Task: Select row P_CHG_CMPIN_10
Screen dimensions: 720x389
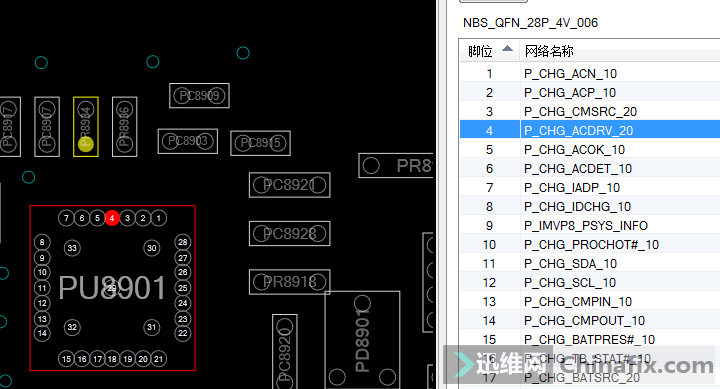Action: click(590, 301)
